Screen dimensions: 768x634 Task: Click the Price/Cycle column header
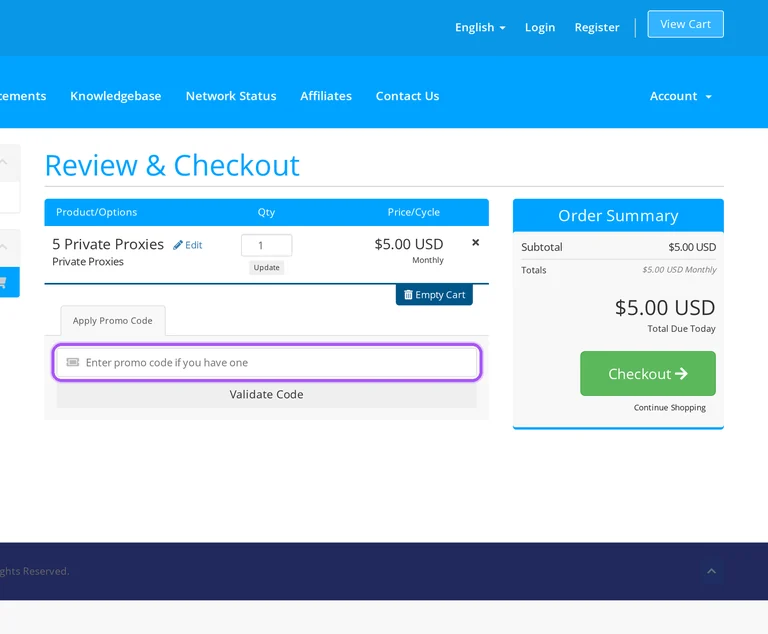click(x=413, y=212)
